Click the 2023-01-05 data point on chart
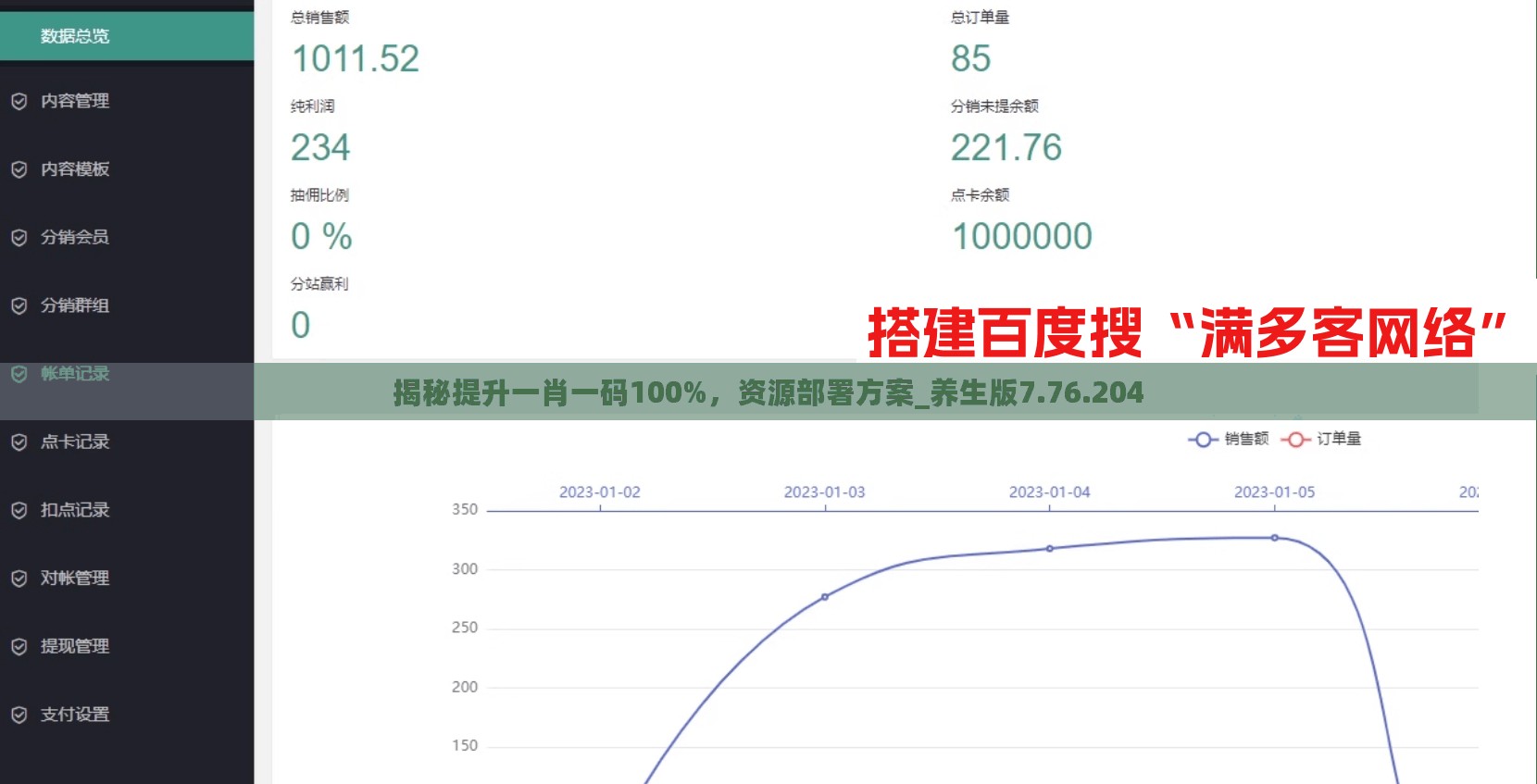Image resolution: width=1537 pixels, height=784 pixels. [x=1275, y=538]
